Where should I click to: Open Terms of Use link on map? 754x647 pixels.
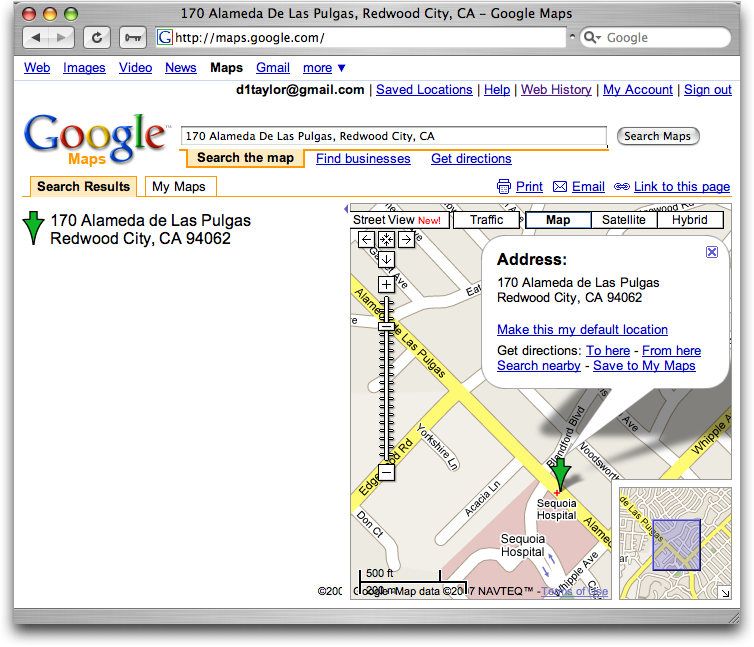point(575,591)
